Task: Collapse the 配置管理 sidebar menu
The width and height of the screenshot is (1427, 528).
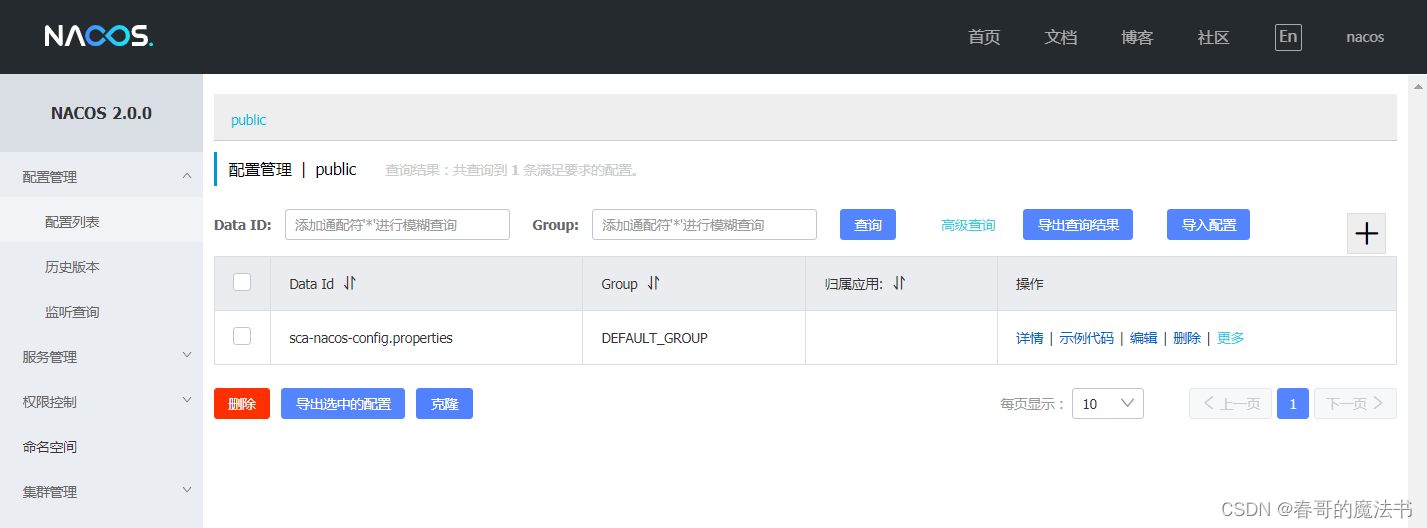Action: [101, 177]
